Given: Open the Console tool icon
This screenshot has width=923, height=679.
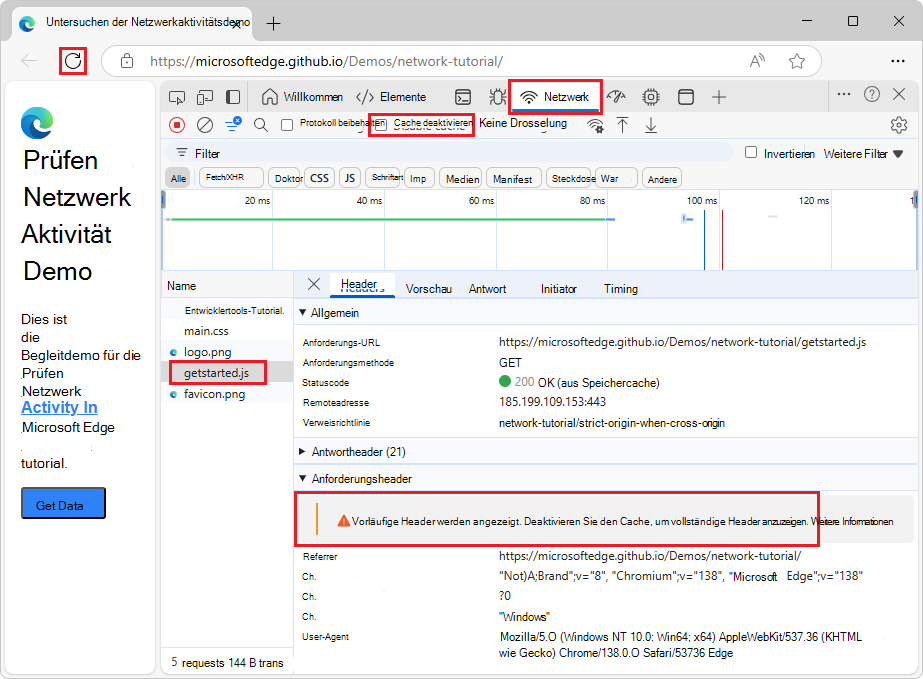Looking at the screenshot, I should point(463,97).
